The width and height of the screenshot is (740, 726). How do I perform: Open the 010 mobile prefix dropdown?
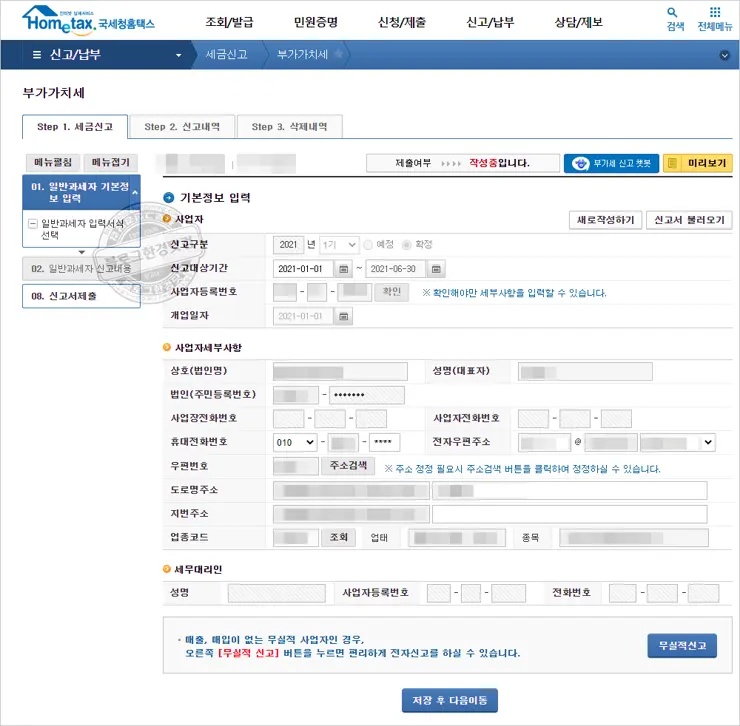(295, 442)
